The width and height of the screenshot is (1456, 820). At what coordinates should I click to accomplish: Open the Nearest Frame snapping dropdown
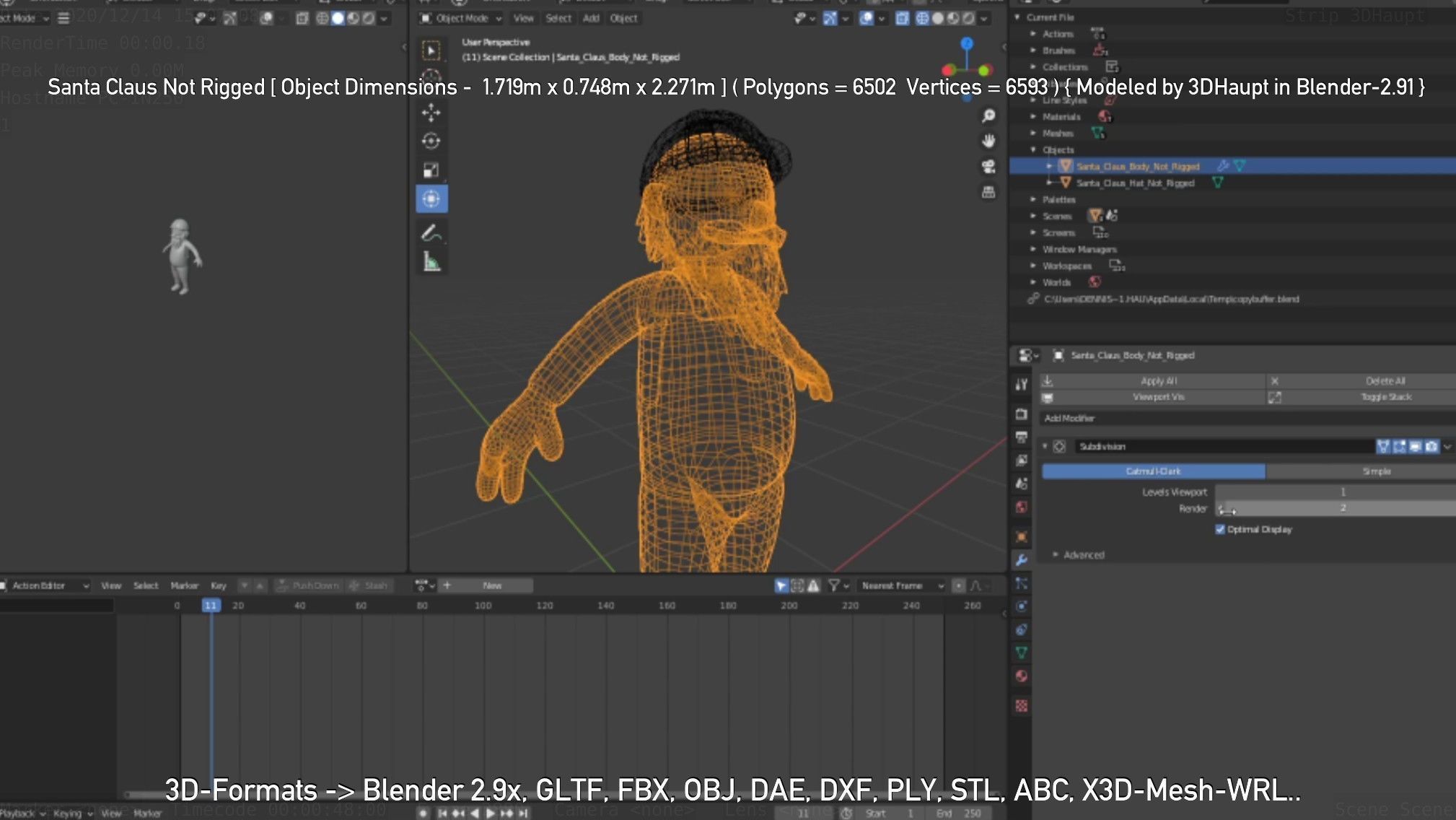click(901, 585)
